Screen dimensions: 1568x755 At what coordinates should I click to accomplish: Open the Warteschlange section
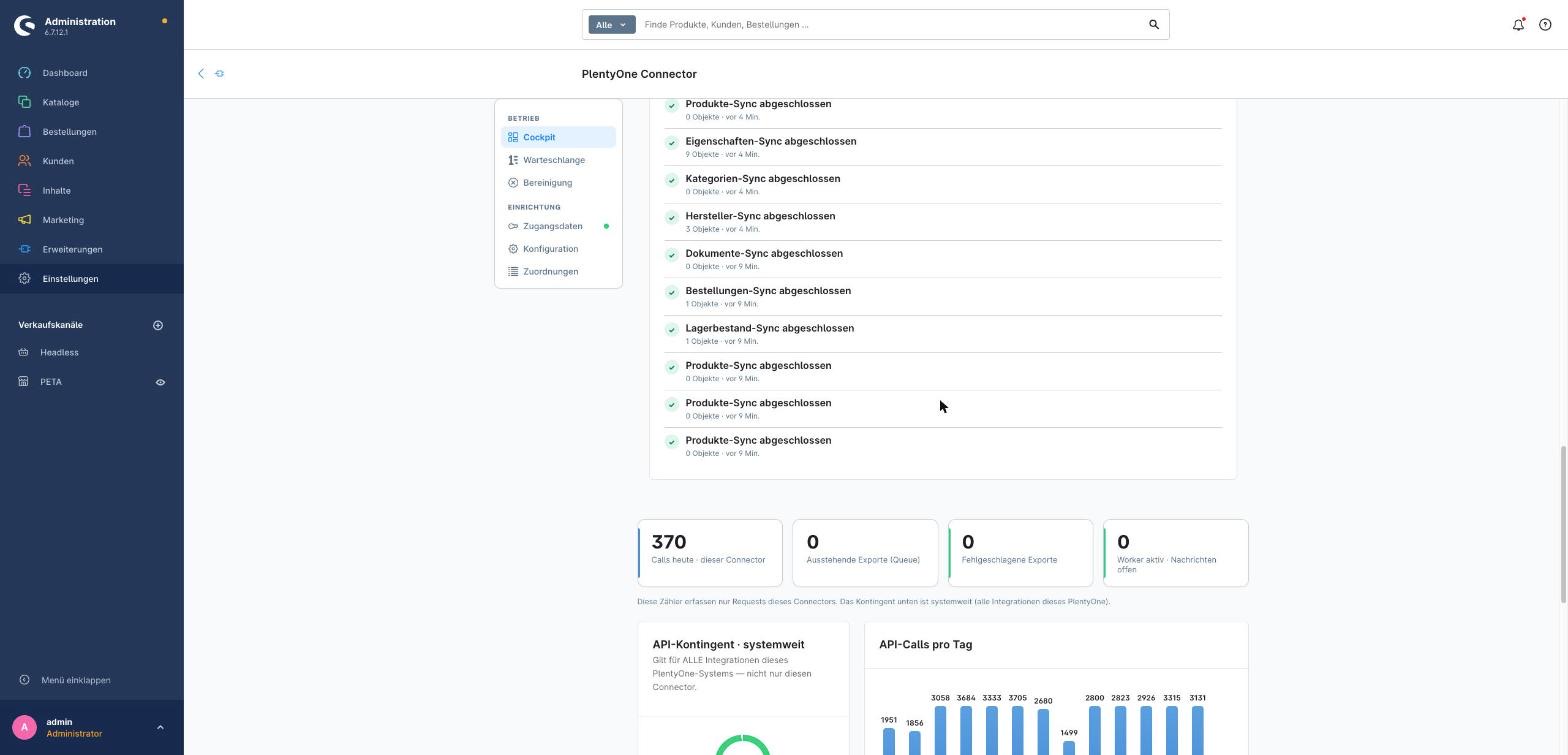coord(558,160)
